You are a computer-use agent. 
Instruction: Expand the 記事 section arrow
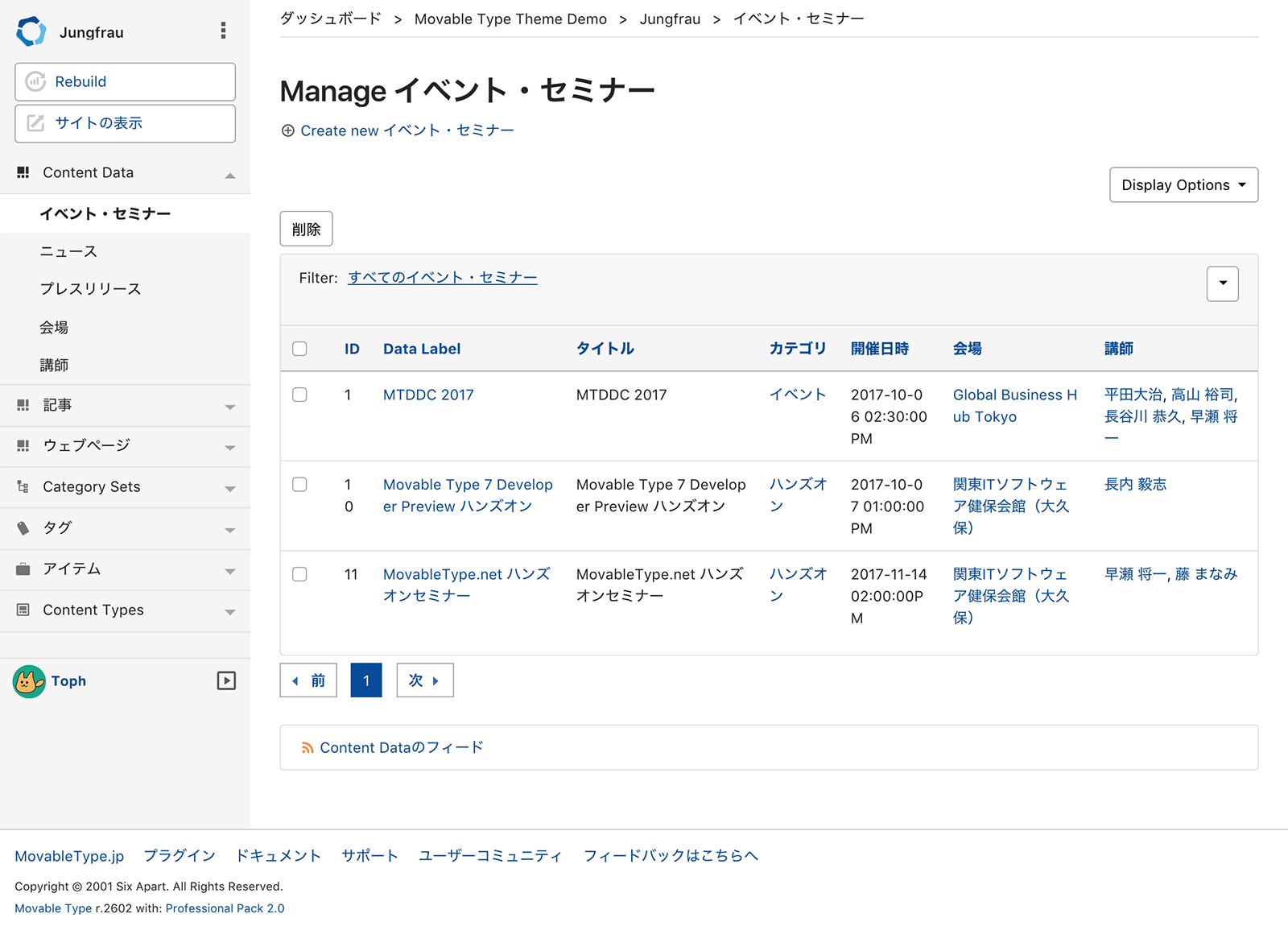pos(230,407)
